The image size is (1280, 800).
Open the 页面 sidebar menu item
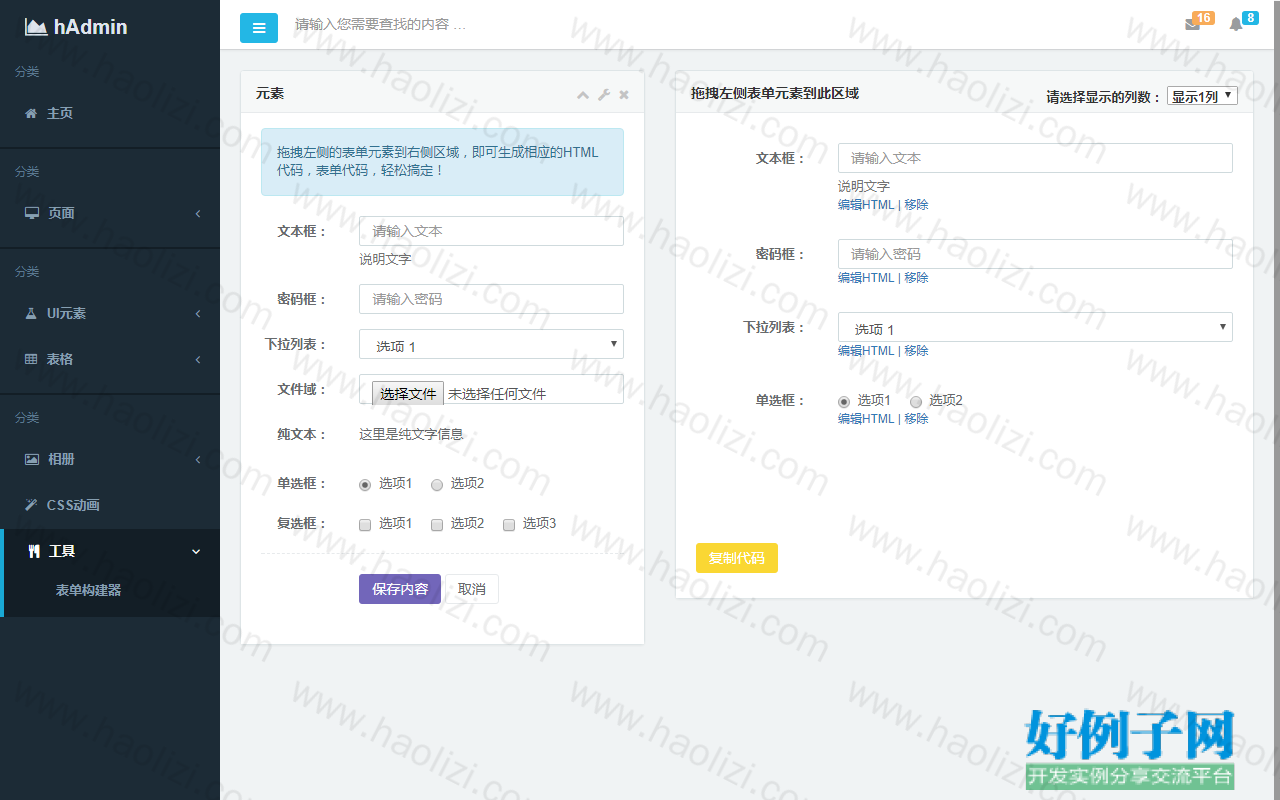pyautogui.click(x=110, y=213)
